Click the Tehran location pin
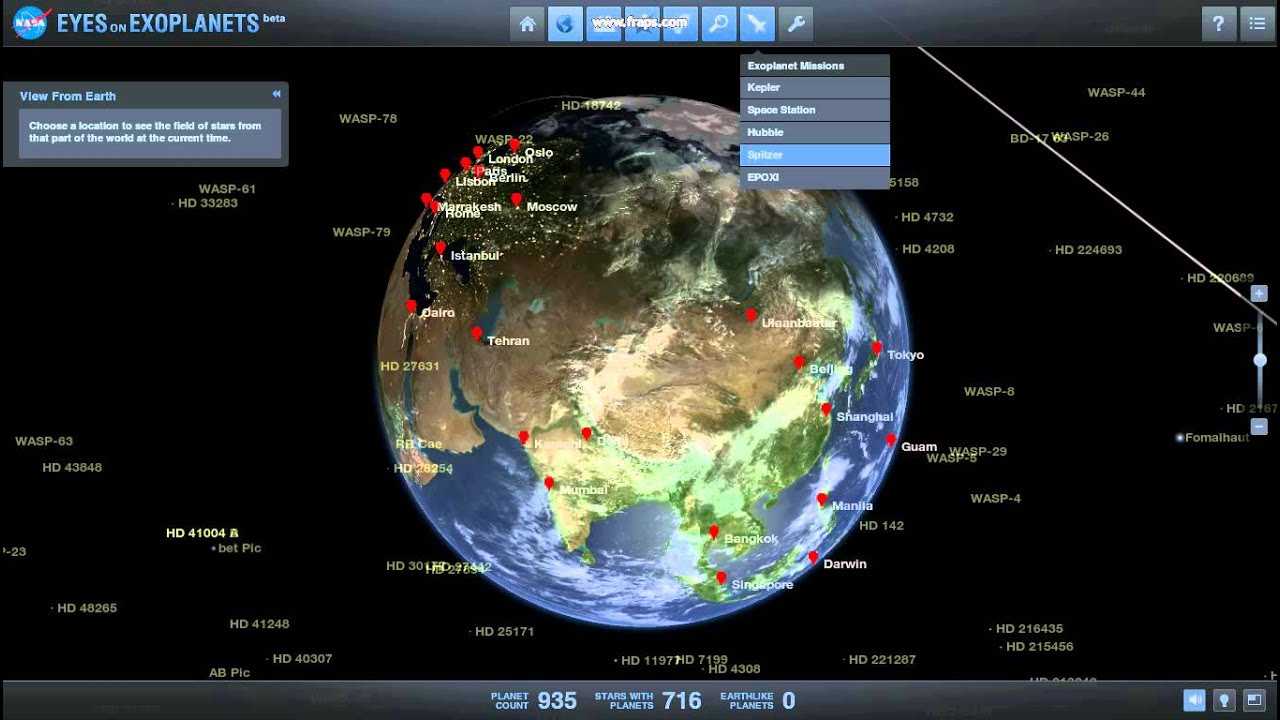Image resolution: width=1280 pixels, height=720 pixels. (477, 334)
